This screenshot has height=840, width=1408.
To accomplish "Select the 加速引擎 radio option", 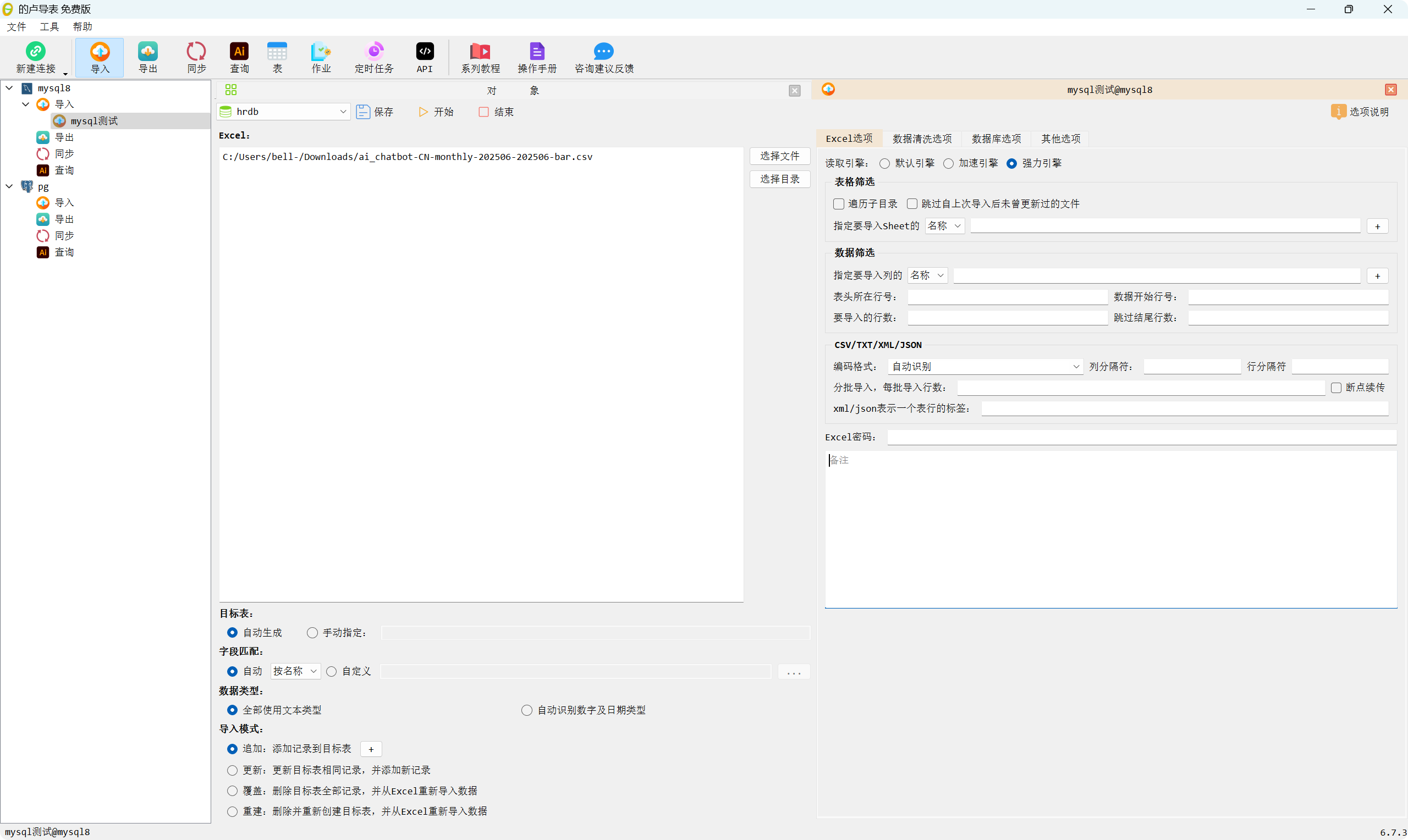I will (x=949, y=164).
